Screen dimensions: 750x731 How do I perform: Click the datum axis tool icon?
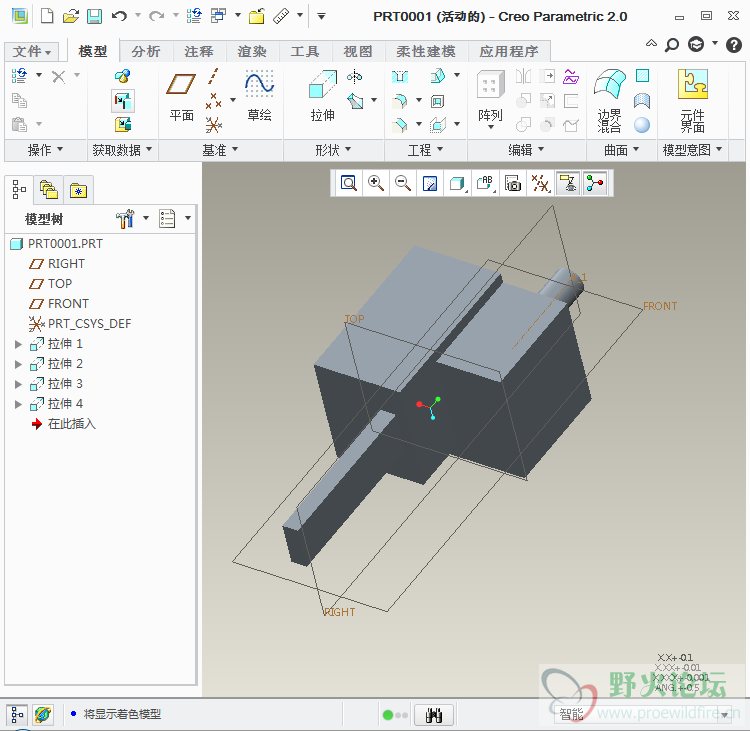(x=213, y=76)
